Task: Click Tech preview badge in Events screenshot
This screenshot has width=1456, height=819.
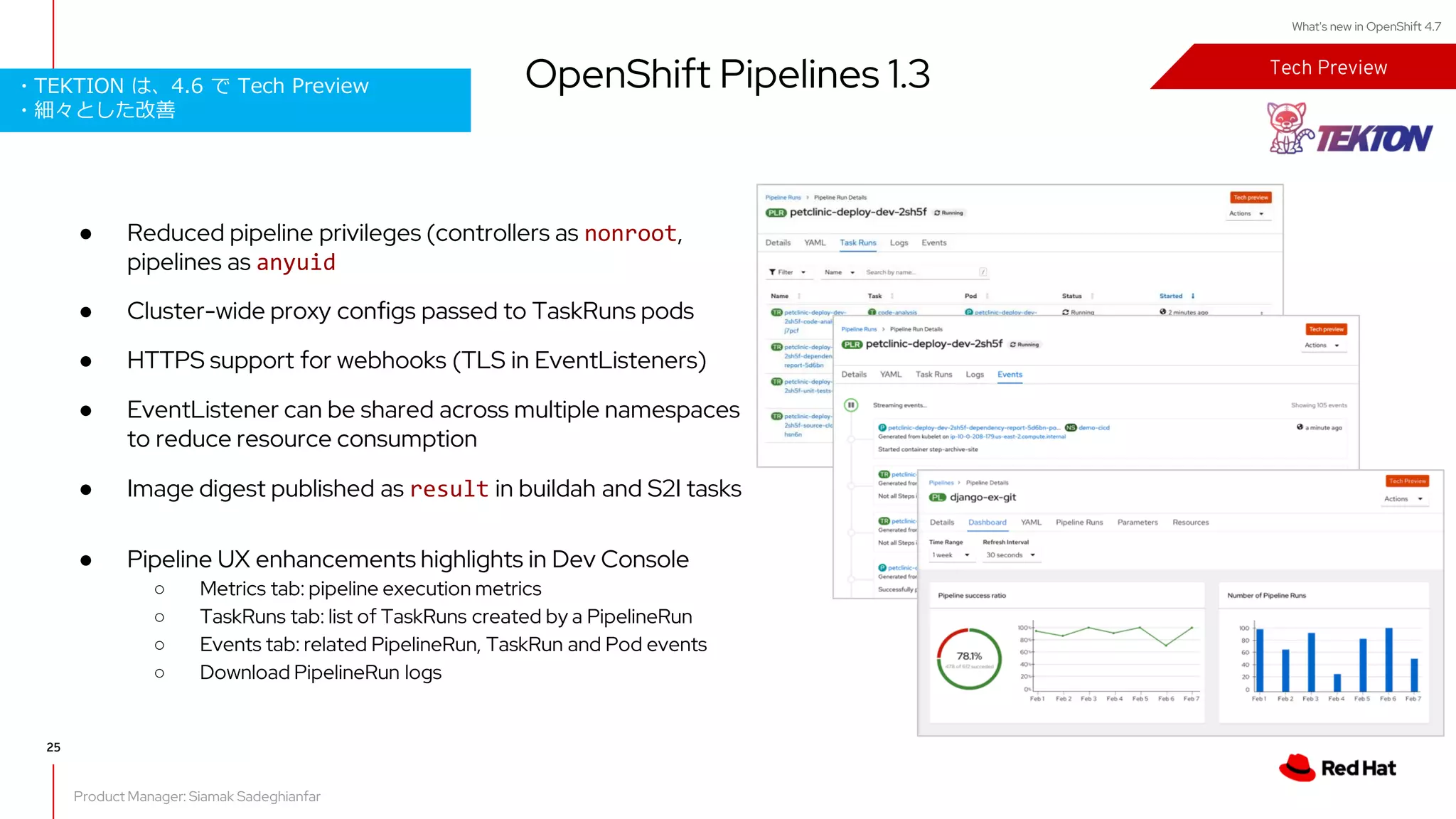Action: [1327, 329]
